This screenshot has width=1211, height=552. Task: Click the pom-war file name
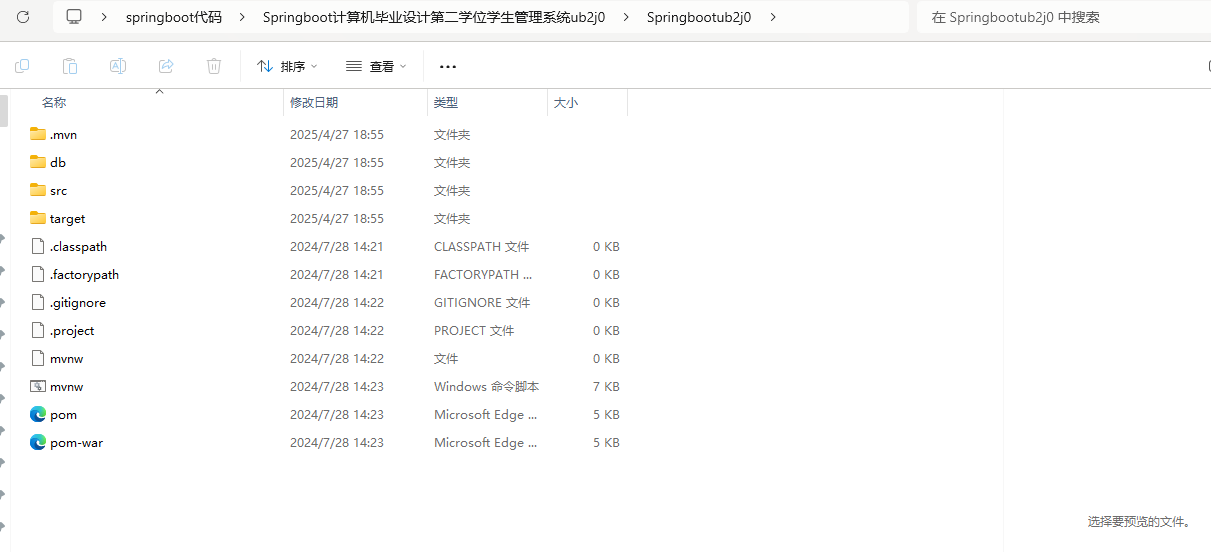76,442
